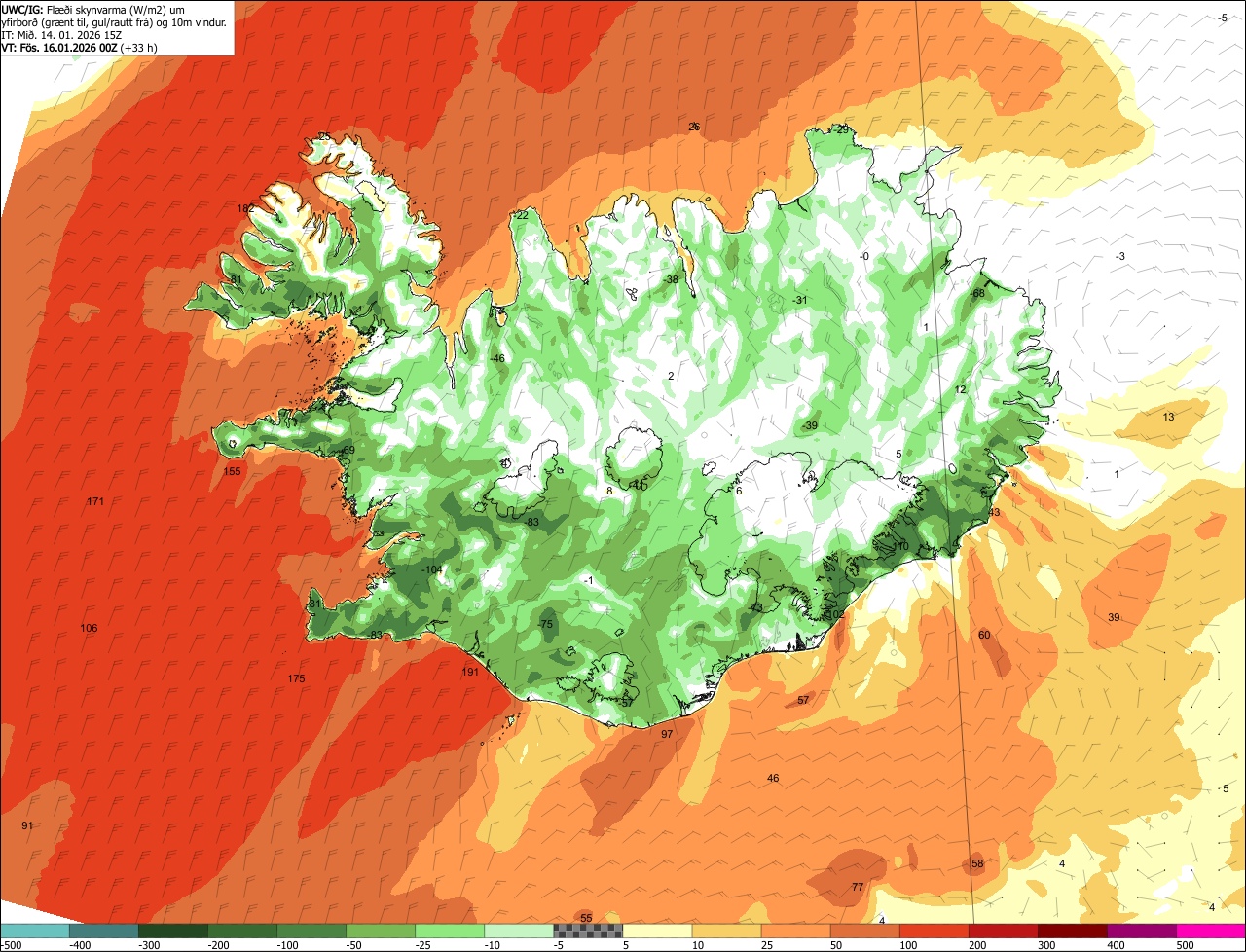Click the map value '8' near the glacier
Screen dimensions: 1246x952
coord(609,491)
